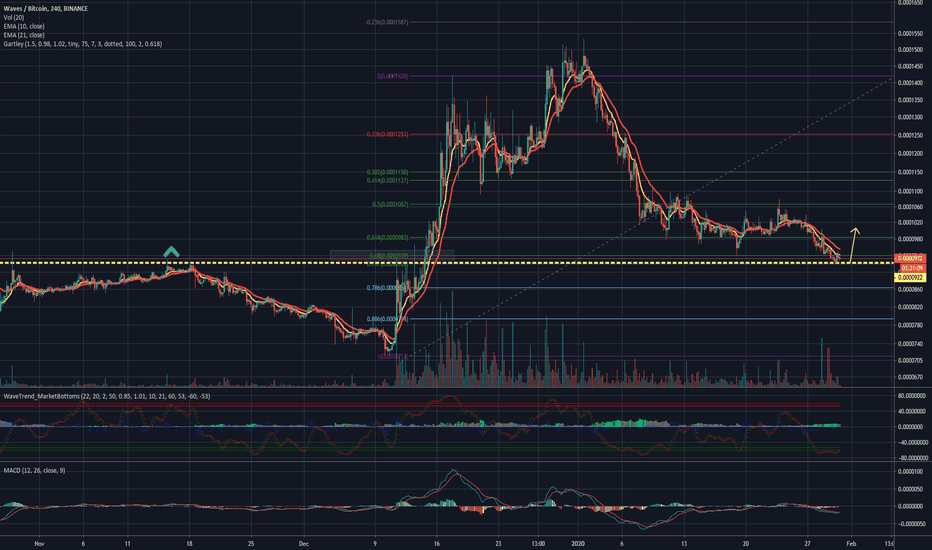
Task: Click the 23 date label on the time axis
Action: pyautogui.click(x=498, y=543)
